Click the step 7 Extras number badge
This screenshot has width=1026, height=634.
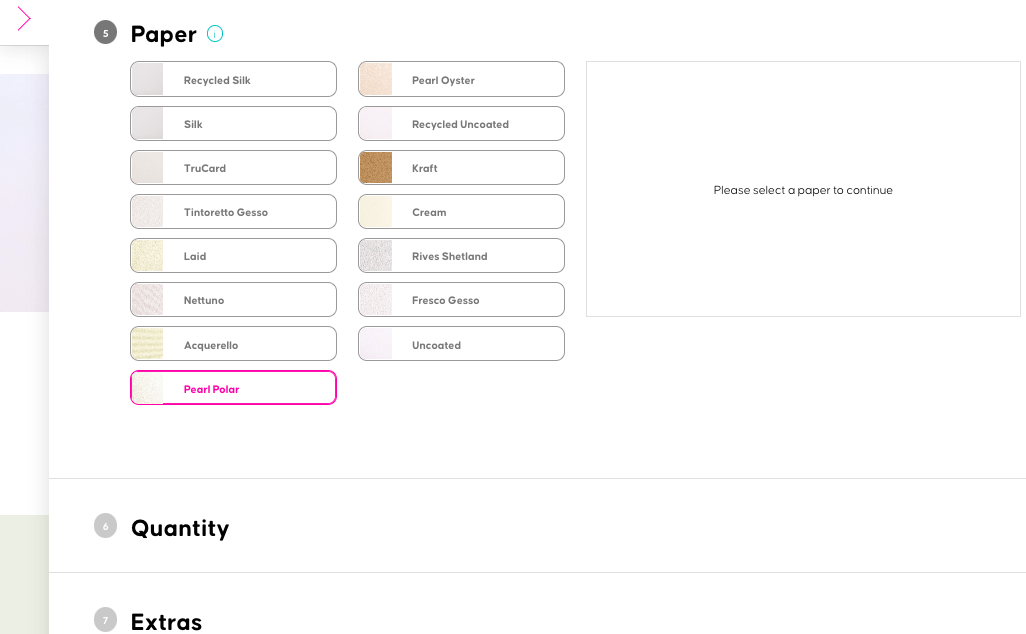pos(105,620)
